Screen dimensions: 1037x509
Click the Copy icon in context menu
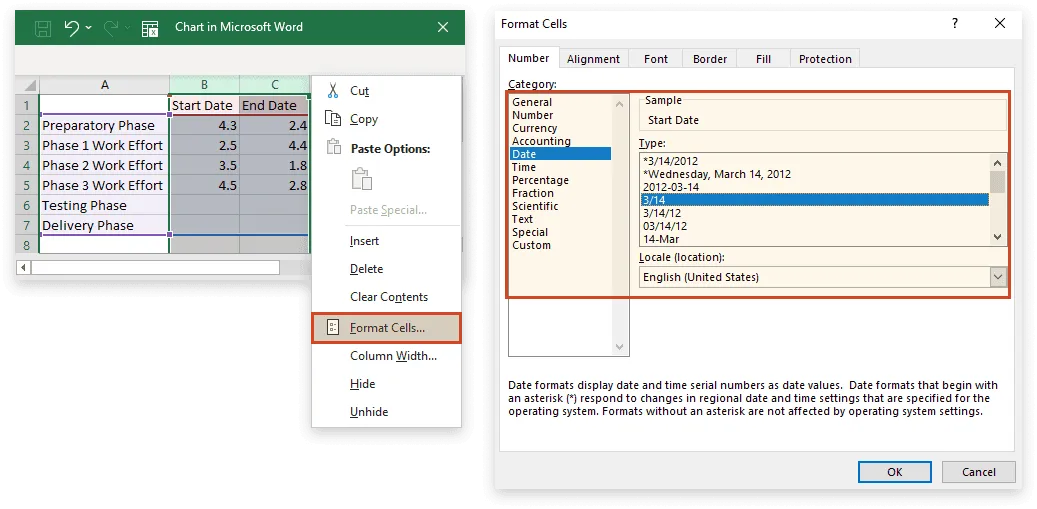[332, 118]
